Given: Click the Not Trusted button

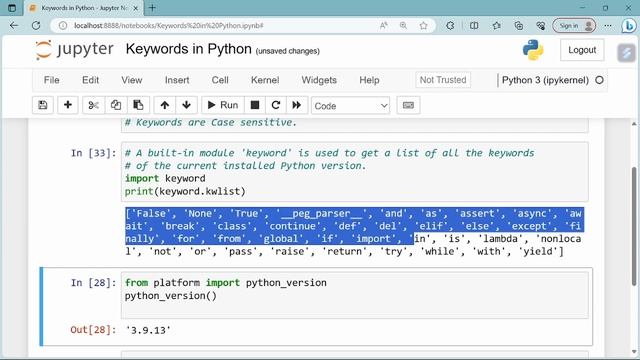Looking at the screenshot, I should (x=443, y=80).
